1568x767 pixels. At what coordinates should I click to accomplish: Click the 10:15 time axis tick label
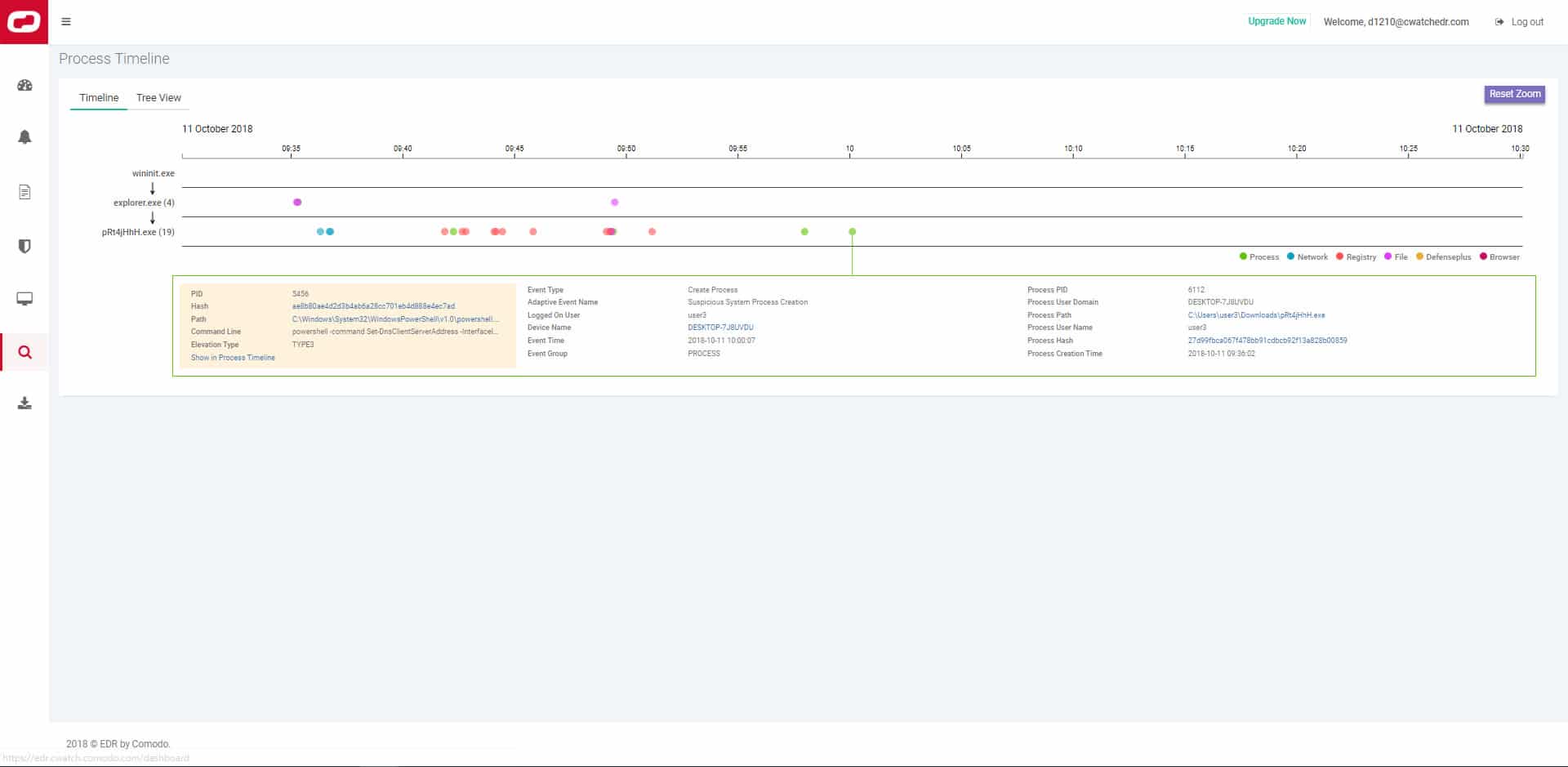coord(1185,149)
